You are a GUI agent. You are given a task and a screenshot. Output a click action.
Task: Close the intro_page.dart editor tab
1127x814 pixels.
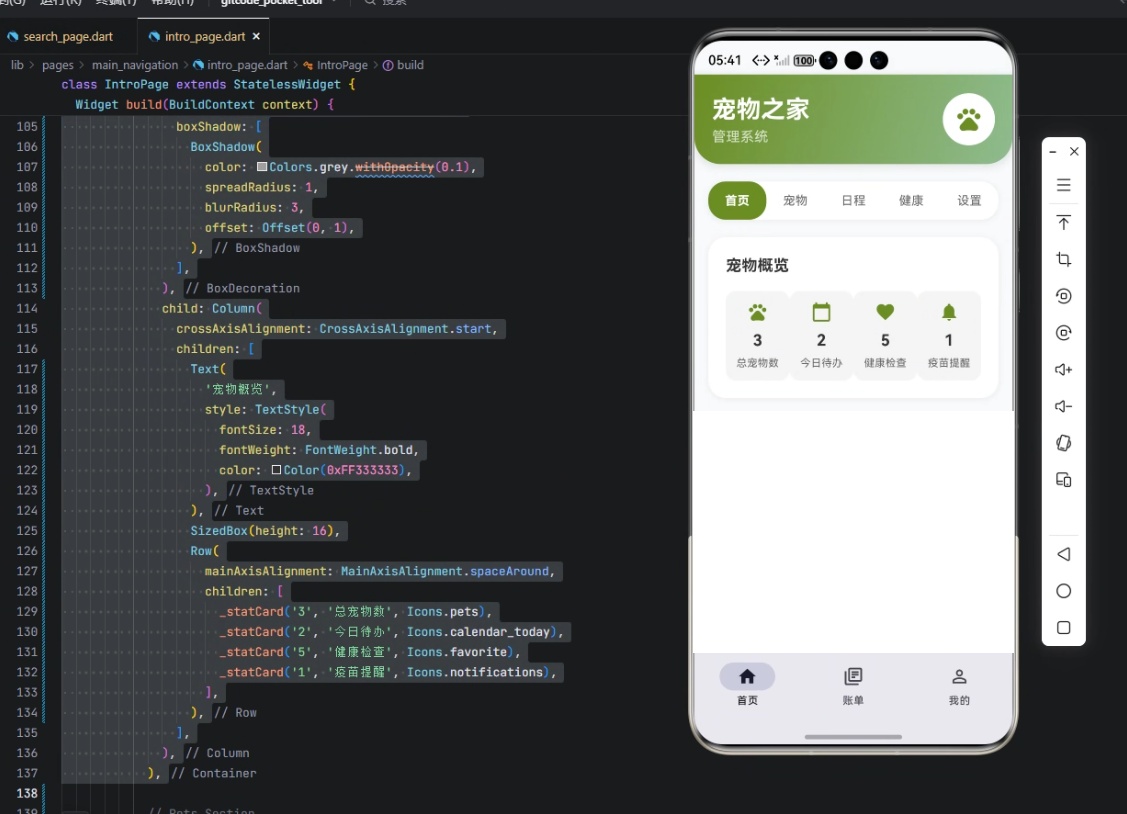coord(256,36)
